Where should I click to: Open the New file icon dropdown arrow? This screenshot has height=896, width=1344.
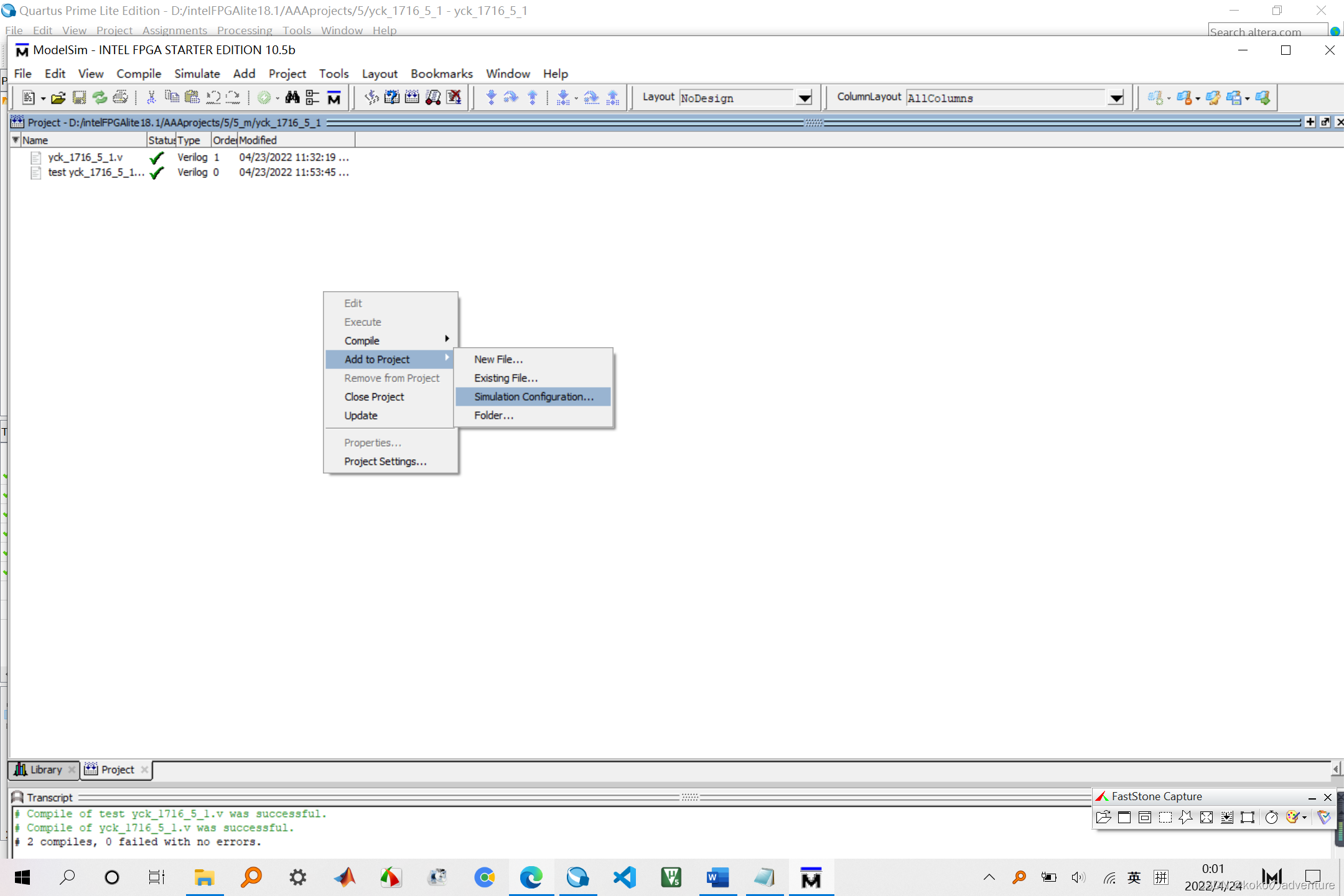pyautogui.click(x=43, y=98)
